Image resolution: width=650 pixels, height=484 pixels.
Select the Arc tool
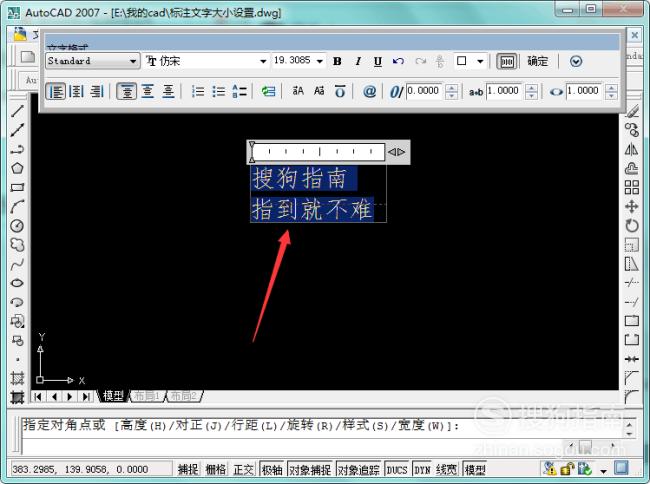point(17,206)
